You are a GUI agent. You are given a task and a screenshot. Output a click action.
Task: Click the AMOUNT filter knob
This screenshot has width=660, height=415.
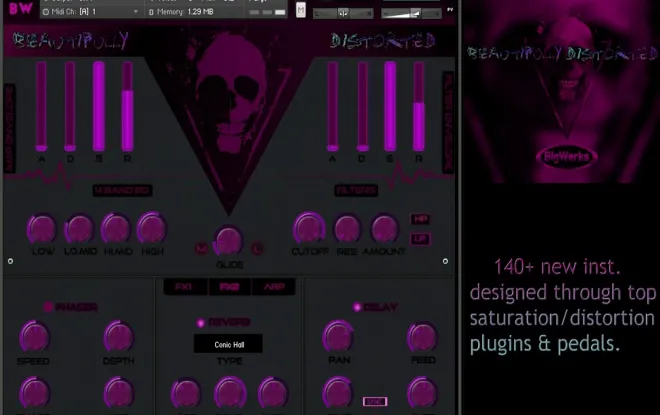point(384,229)
